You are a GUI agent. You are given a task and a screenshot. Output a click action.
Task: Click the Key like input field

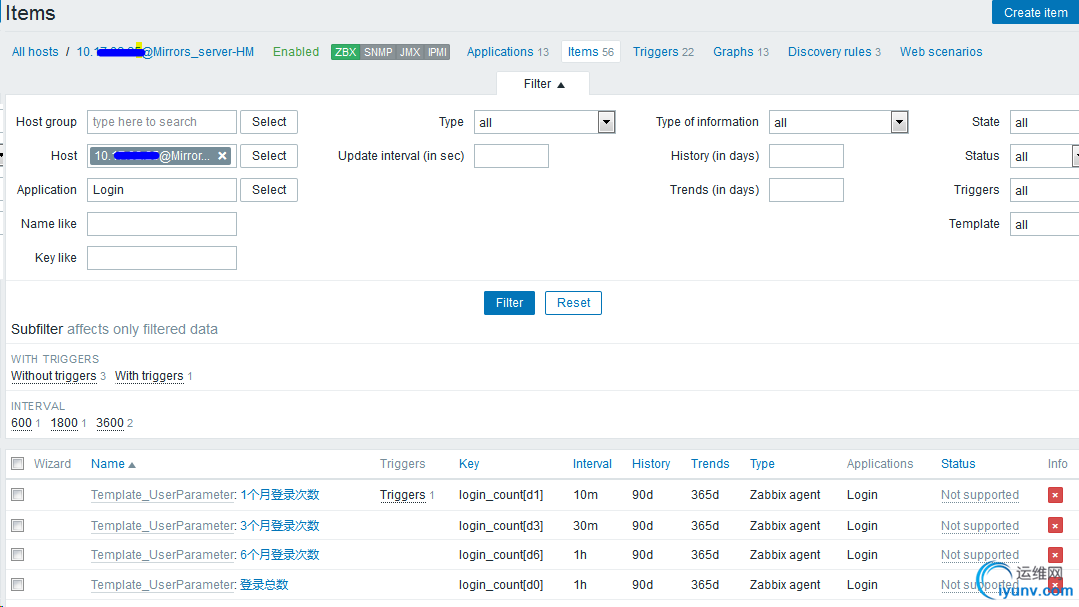click(x=162, y=258)
